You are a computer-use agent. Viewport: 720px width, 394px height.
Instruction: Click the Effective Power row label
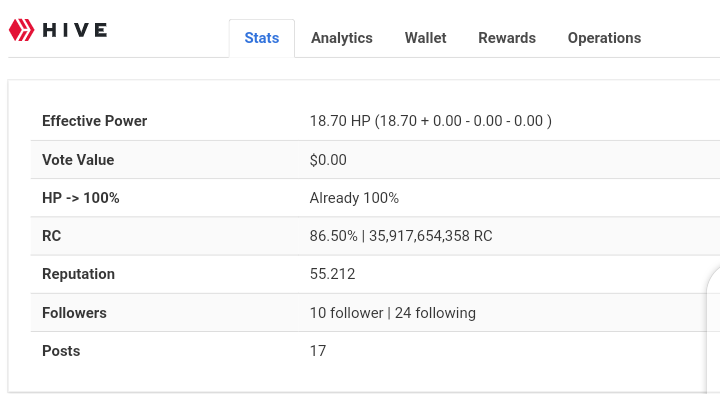[95, 121]
